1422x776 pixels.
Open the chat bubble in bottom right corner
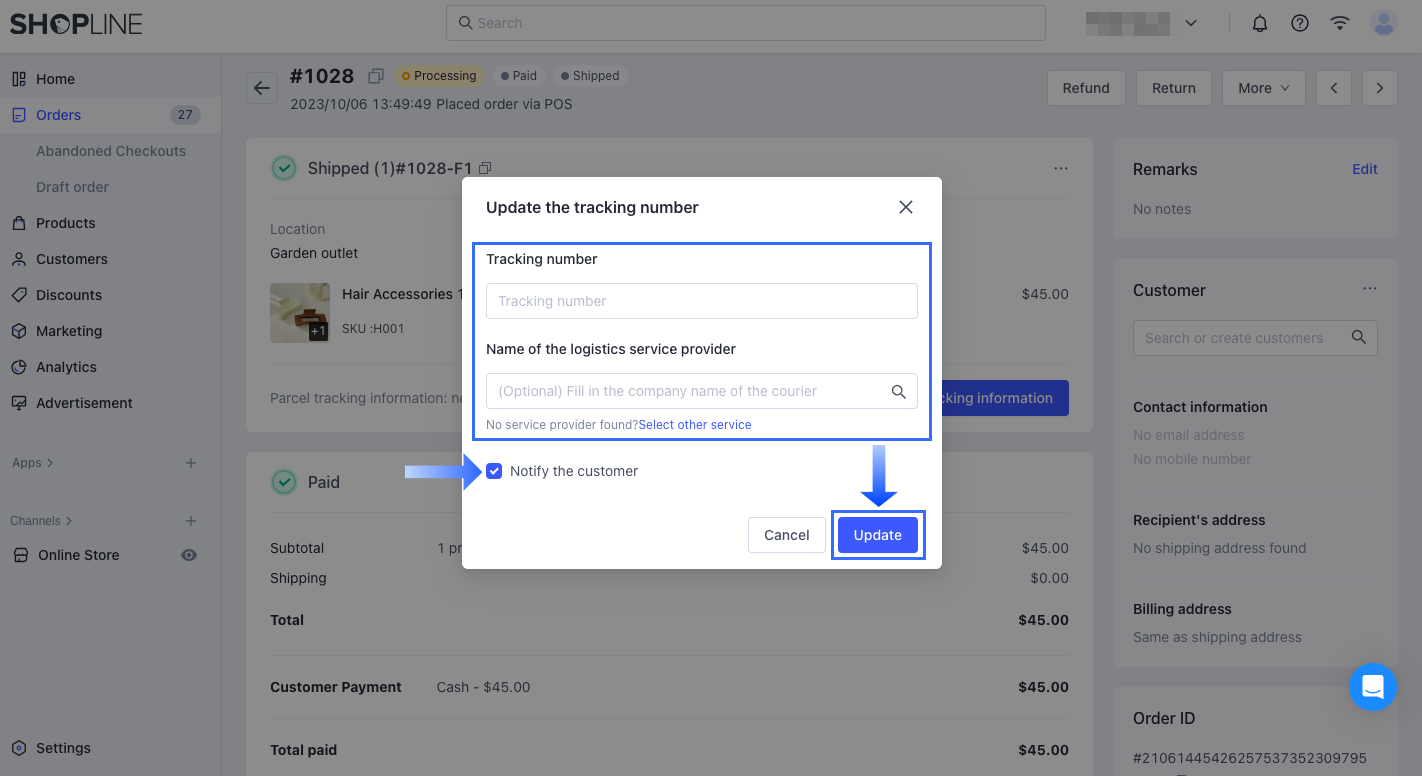click(x=1373, y=687)
